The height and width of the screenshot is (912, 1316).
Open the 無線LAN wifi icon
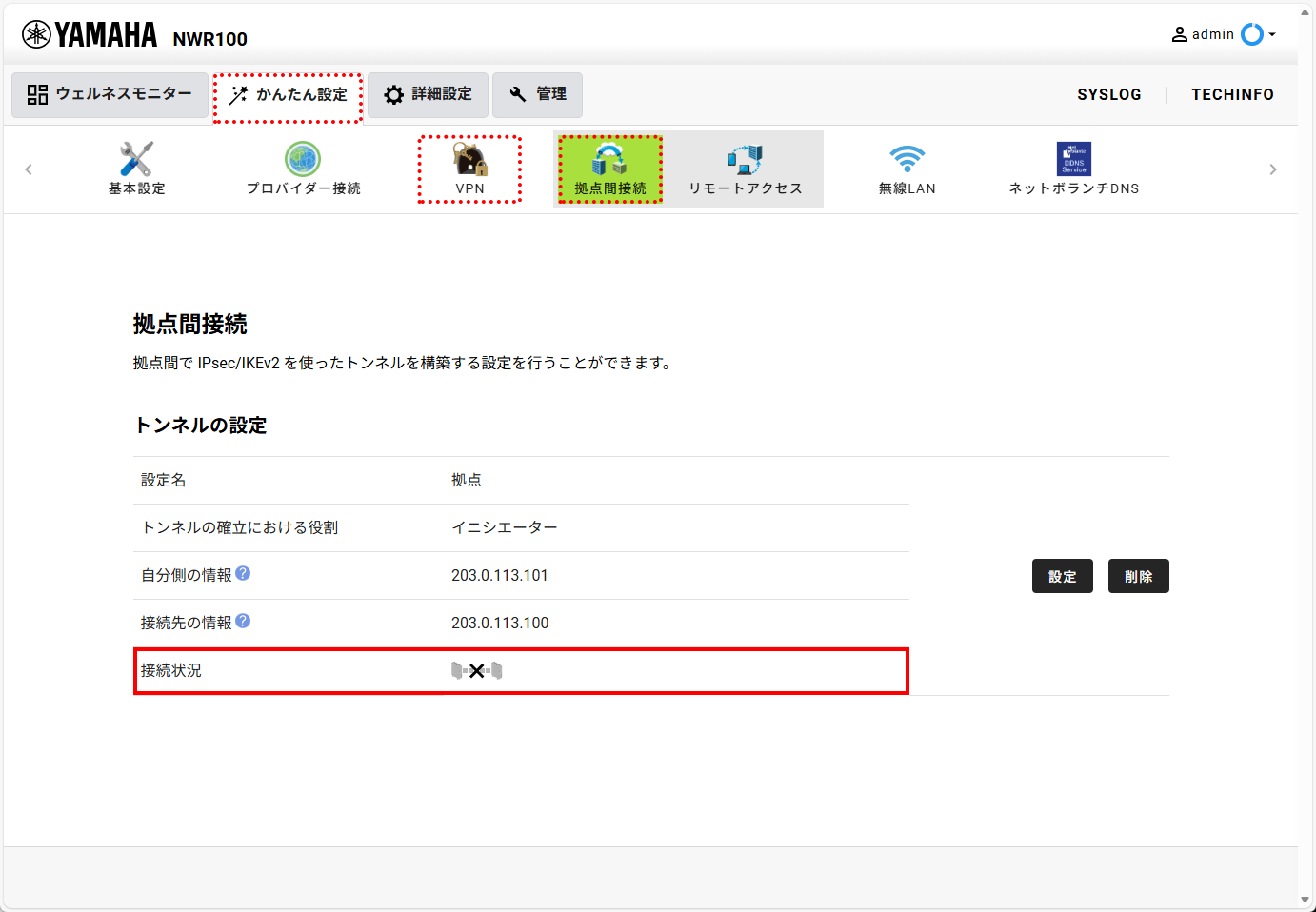[907, 159]
